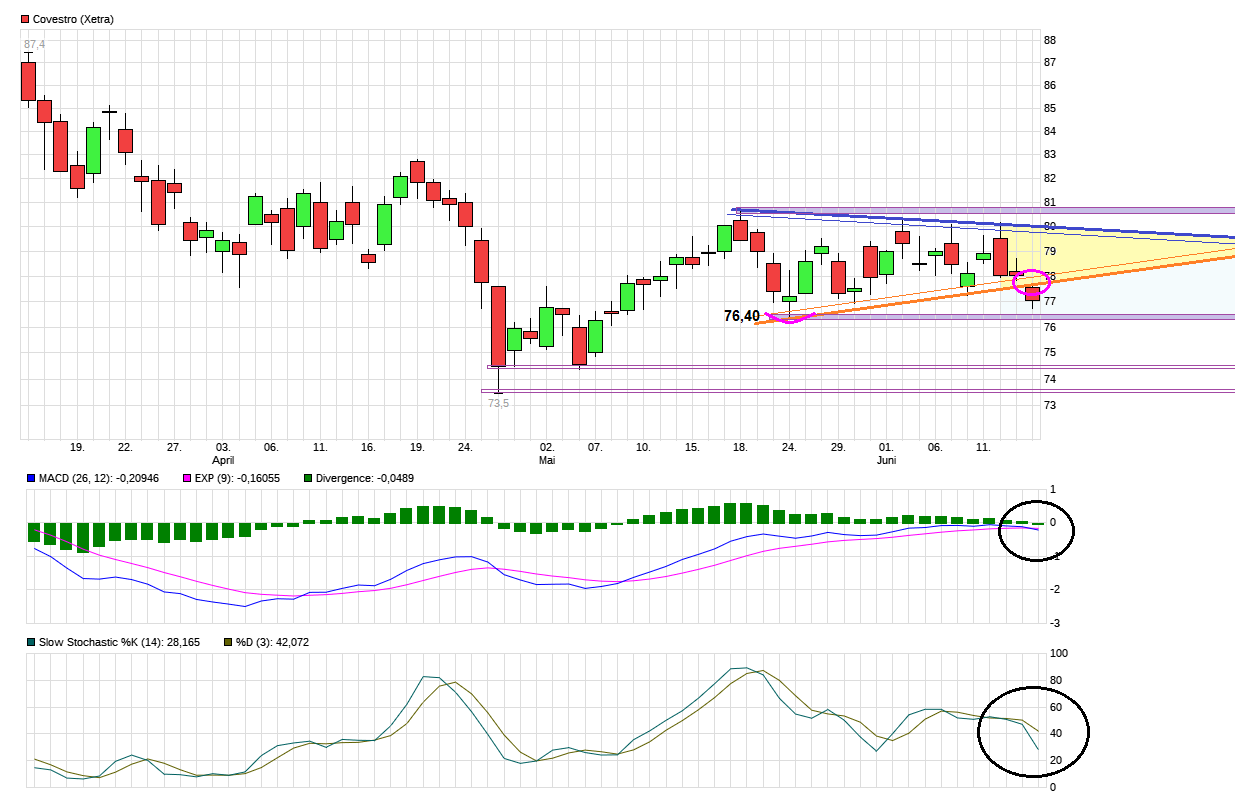
Task: Select the Juni axis label
Action: pyautogui.click(x=886, y=460)
